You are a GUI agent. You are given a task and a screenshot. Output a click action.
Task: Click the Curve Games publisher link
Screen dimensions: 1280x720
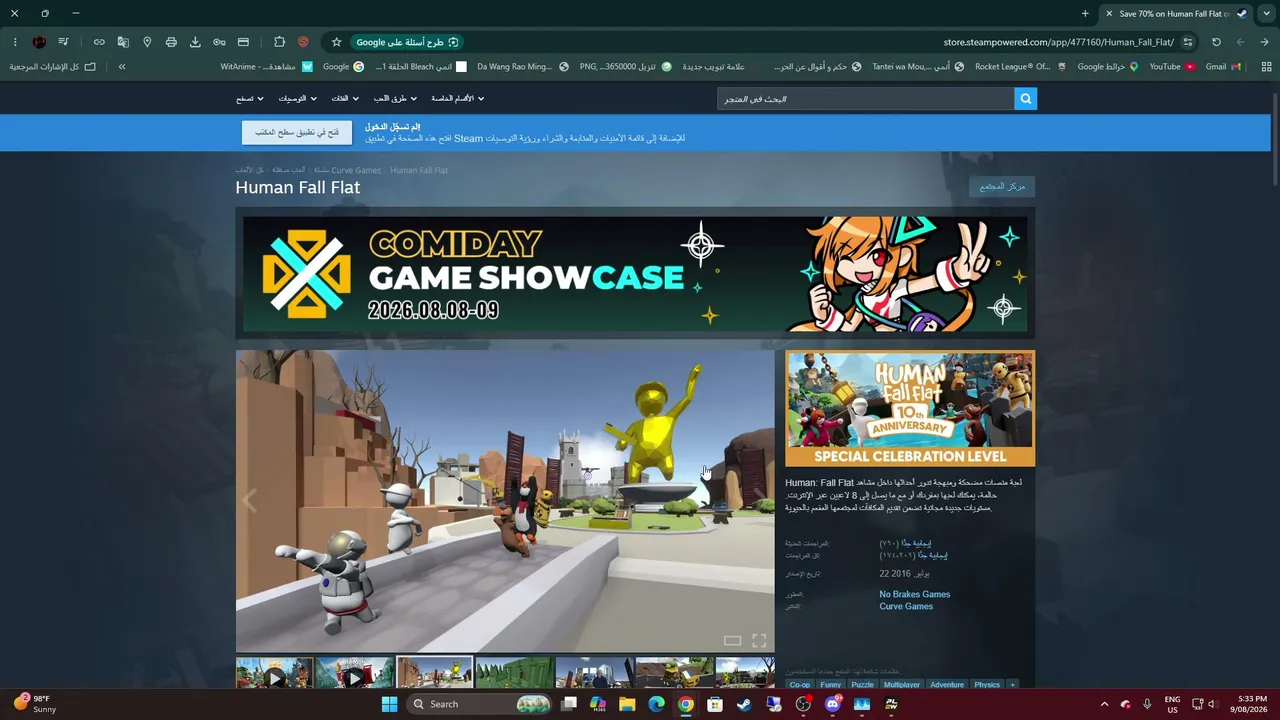click(906, 606)
